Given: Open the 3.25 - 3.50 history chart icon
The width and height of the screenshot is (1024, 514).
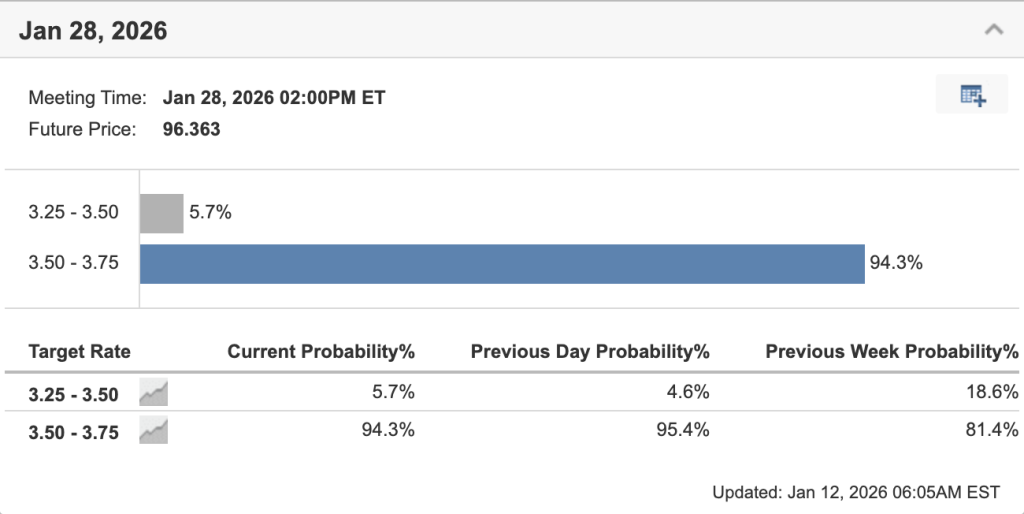Looking at the screenshot, I should 154,393.
